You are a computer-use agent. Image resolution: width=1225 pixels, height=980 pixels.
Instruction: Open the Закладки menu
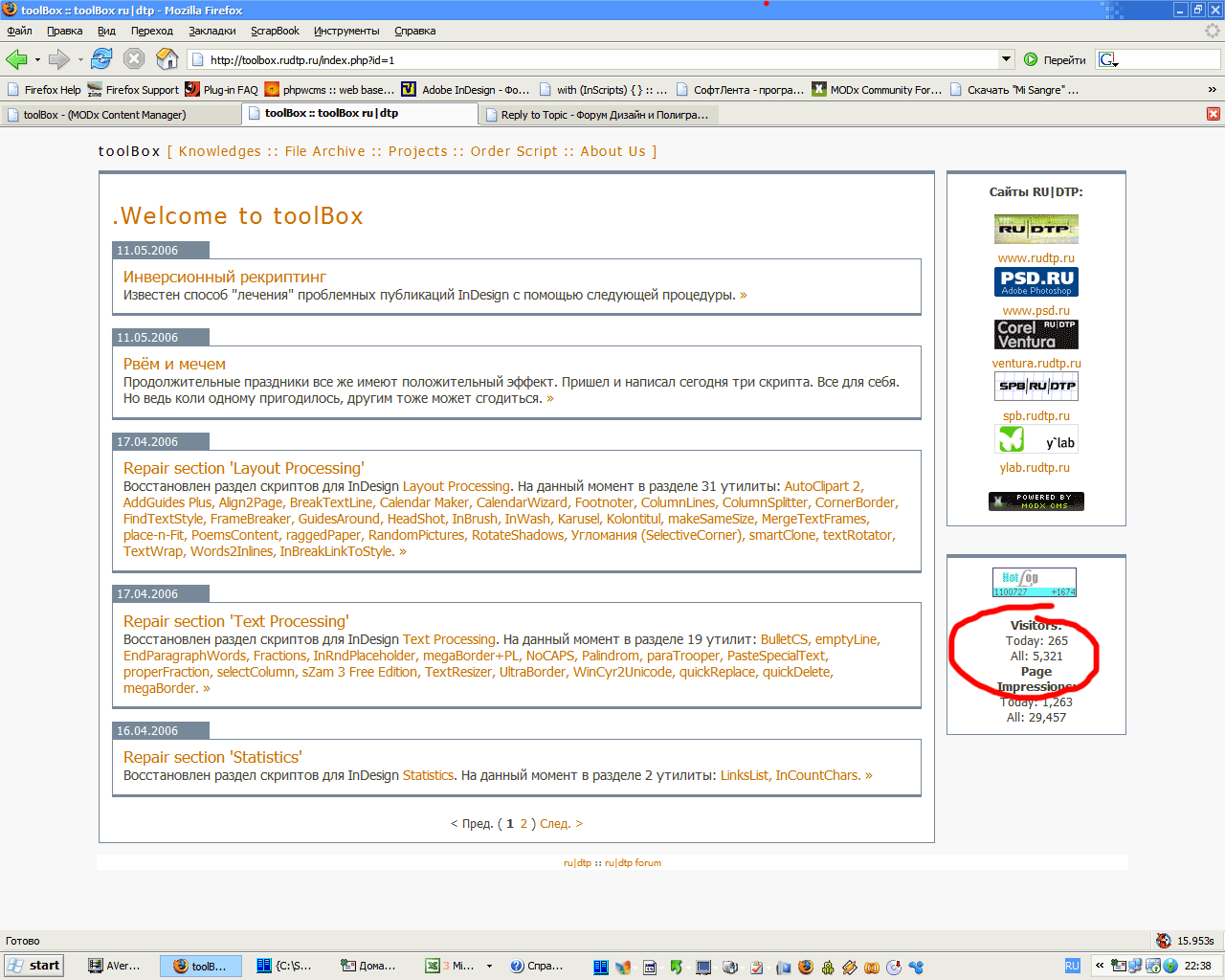tap(212, 31)
